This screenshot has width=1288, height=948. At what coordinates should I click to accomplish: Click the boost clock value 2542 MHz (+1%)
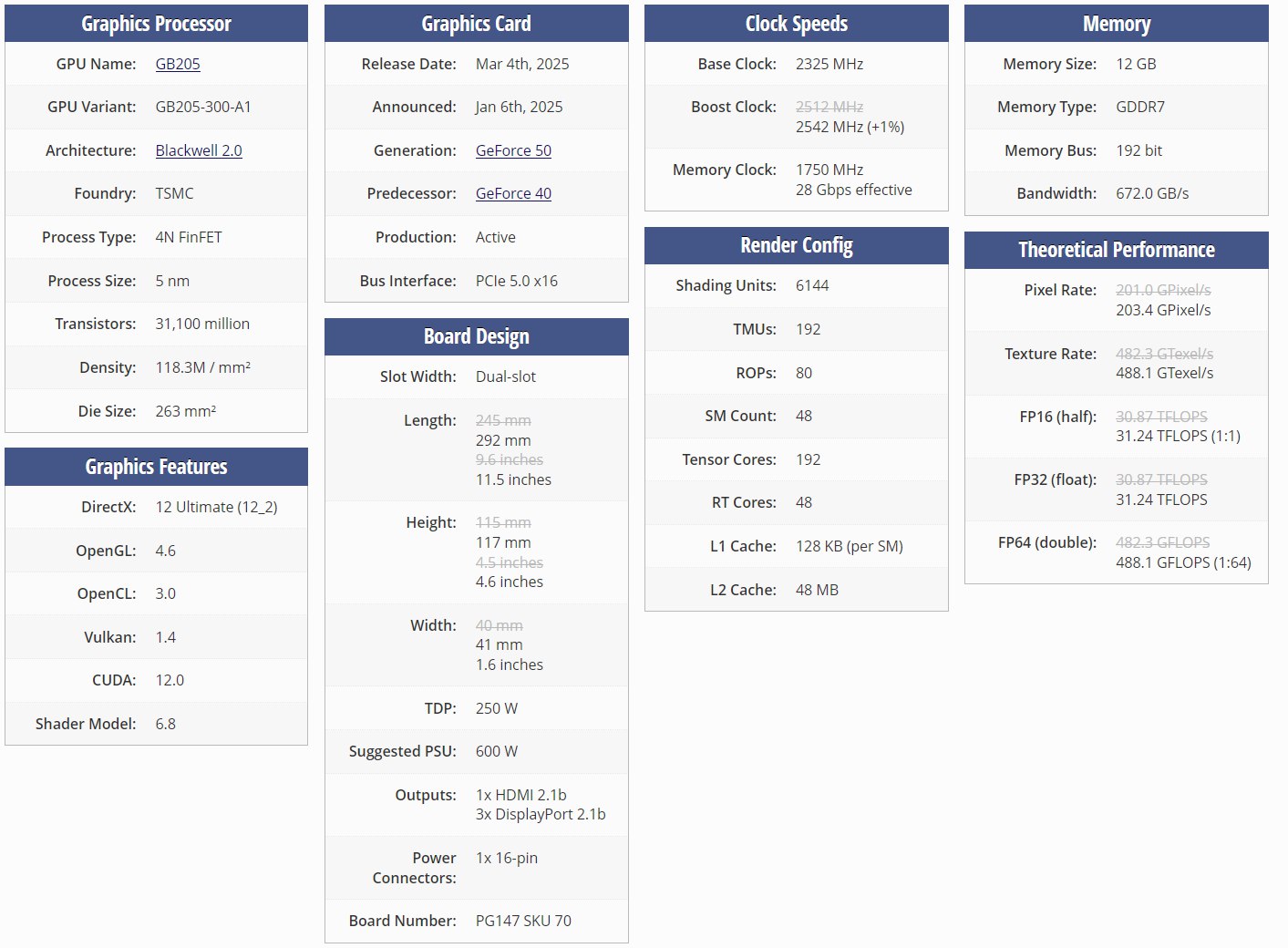point(850,127)
